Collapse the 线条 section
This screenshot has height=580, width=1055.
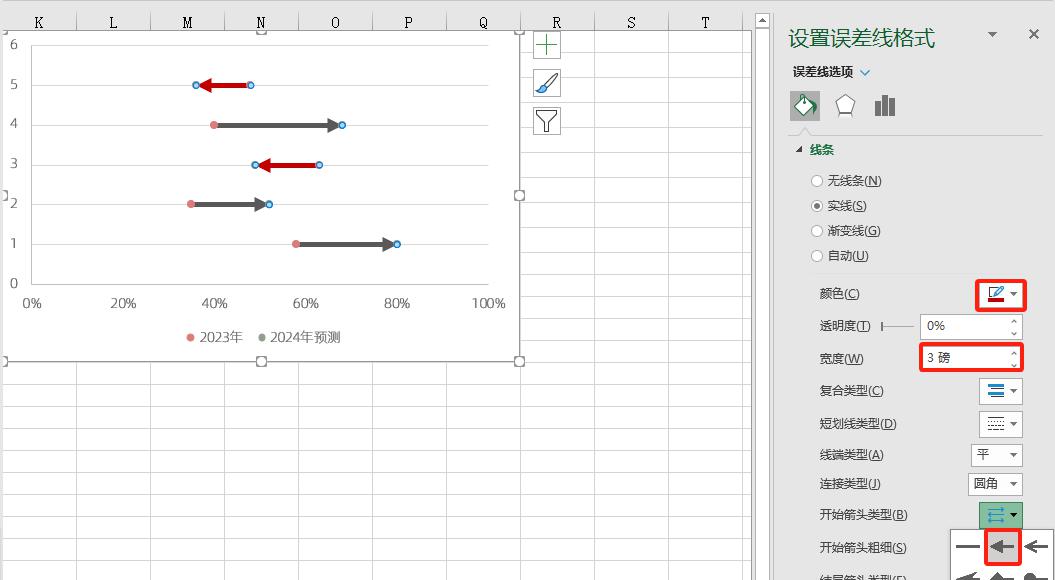tap(799, 149)
